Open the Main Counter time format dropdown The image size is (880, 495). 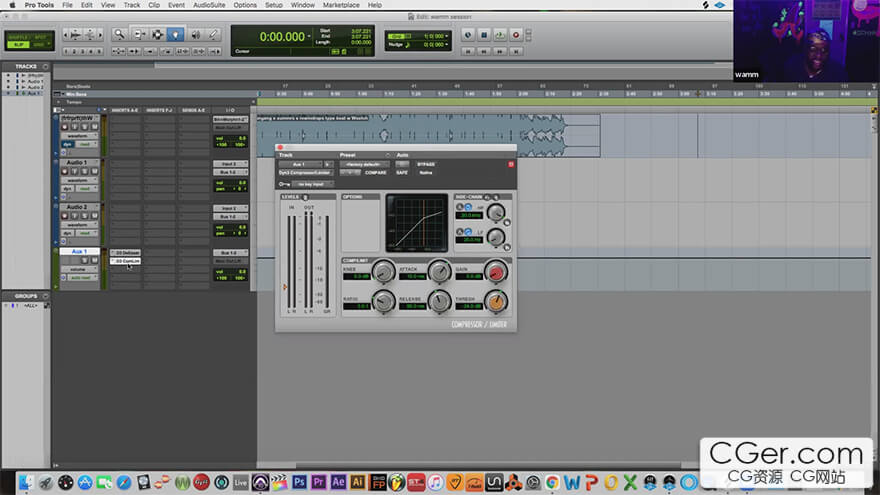tap(309, 37)
